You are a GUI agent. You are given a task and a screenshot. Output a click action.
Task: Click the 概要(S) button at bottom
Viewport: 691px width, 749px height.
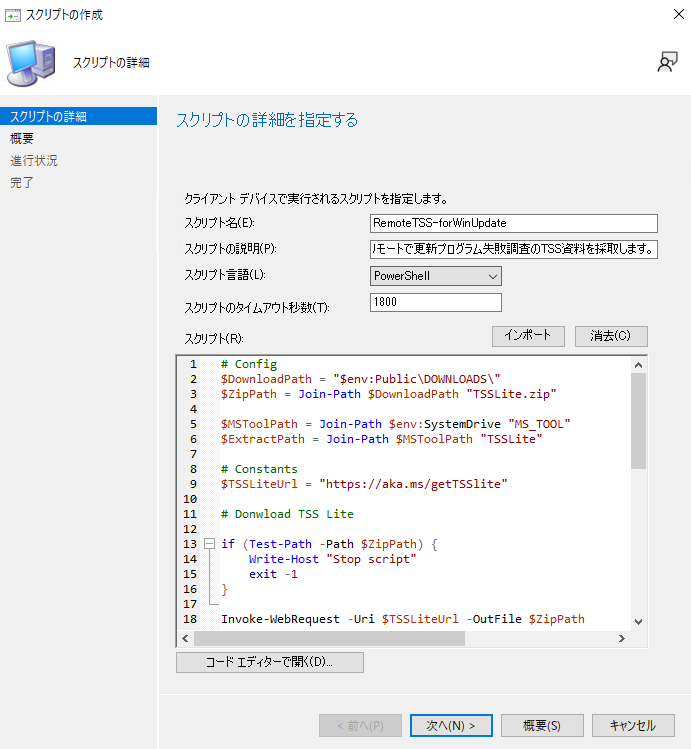pyautogui.click(x=542, y=725)
